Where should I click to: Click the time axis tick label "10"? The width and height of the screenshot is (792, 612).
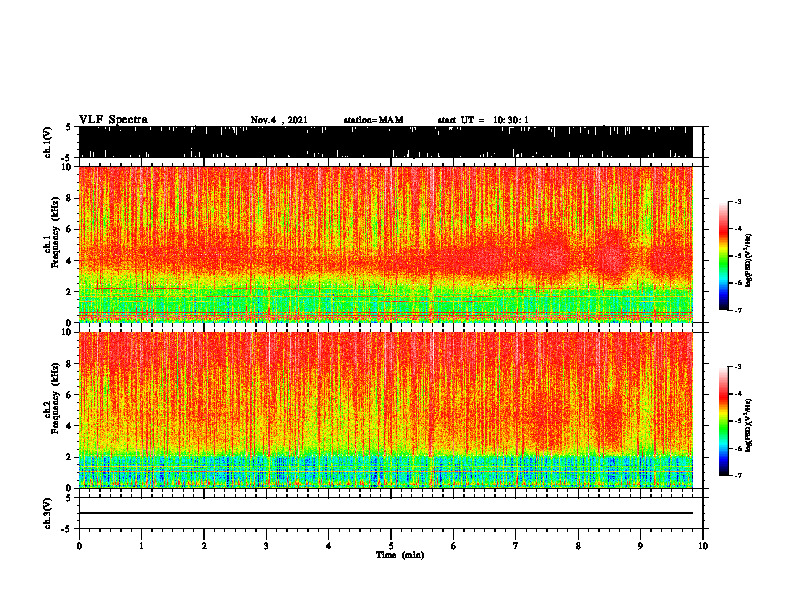point(703,546)
